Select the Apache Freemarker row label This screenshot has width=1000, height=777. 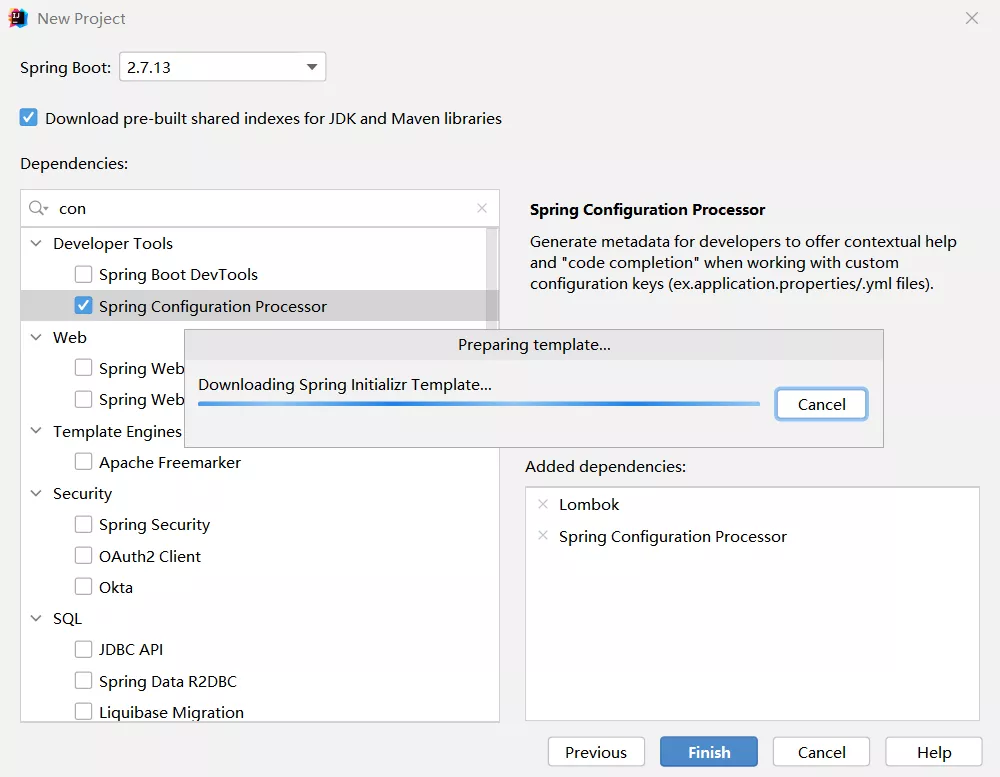click(x=170, y=462)
